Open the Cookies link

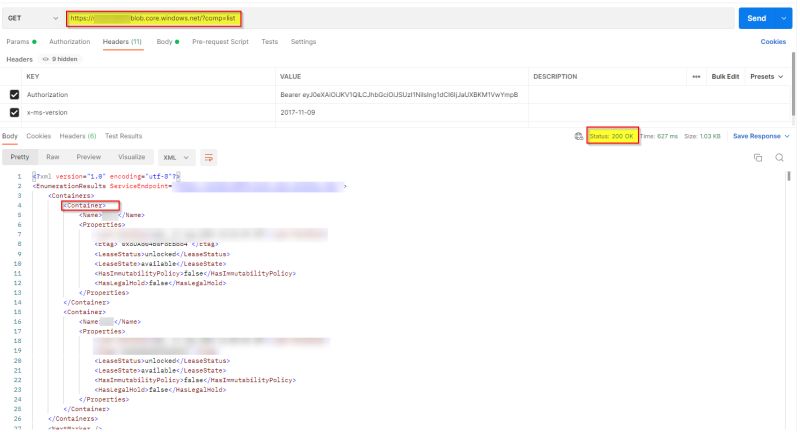[x=773, y=42]
